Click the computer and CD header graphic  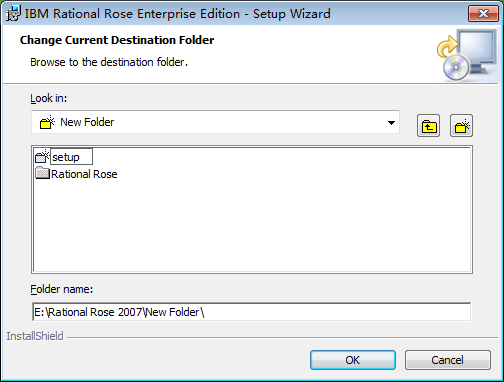pyautogui.click(x=467, y=55)
